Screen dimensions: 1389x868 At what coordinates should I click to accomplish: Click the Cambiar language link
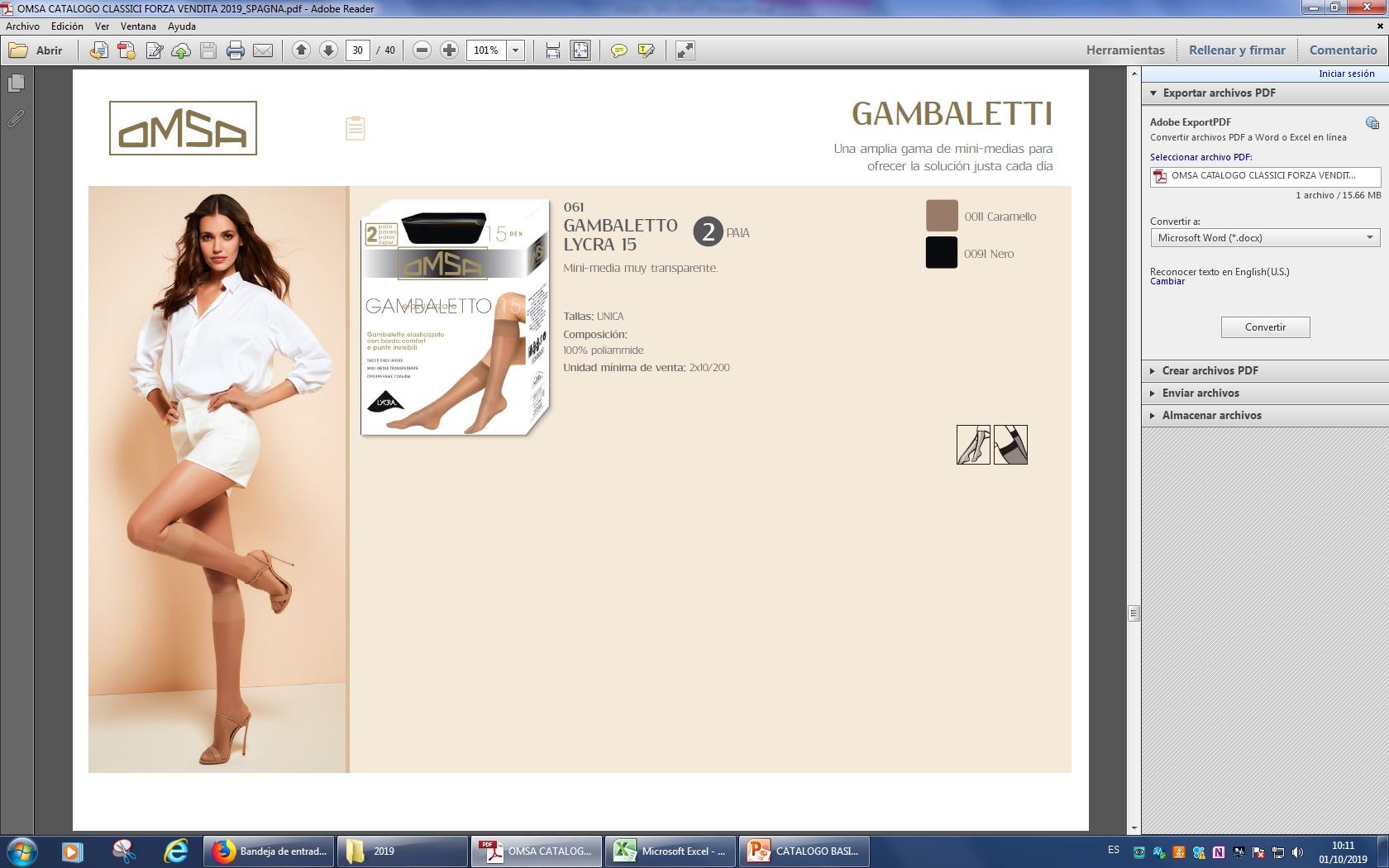point(1167,281)
